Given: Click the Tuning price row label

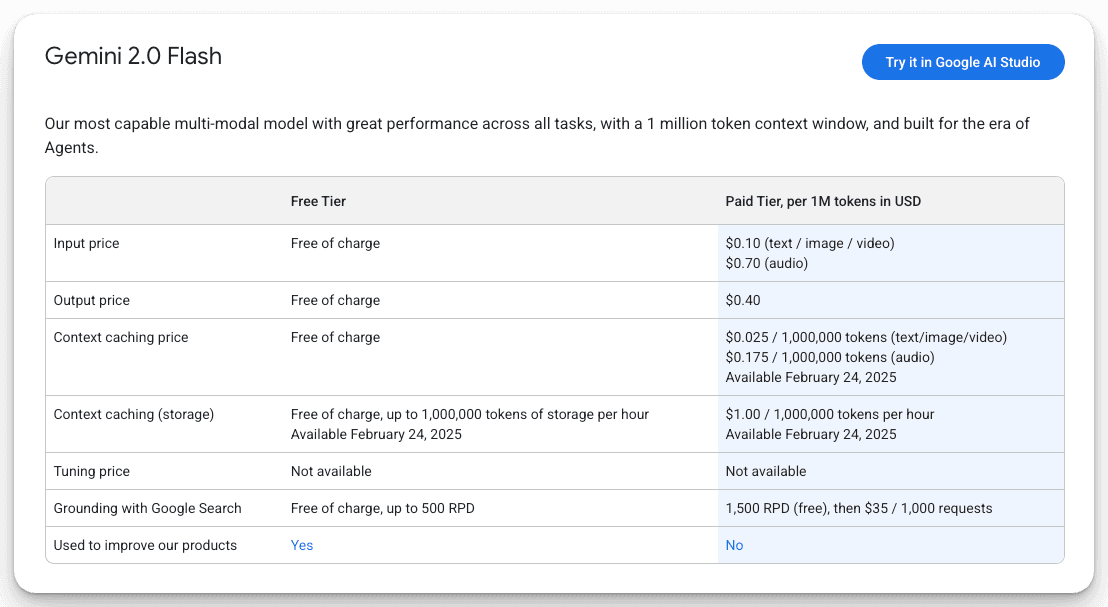Looking at the screenshot, I should 90,471.
